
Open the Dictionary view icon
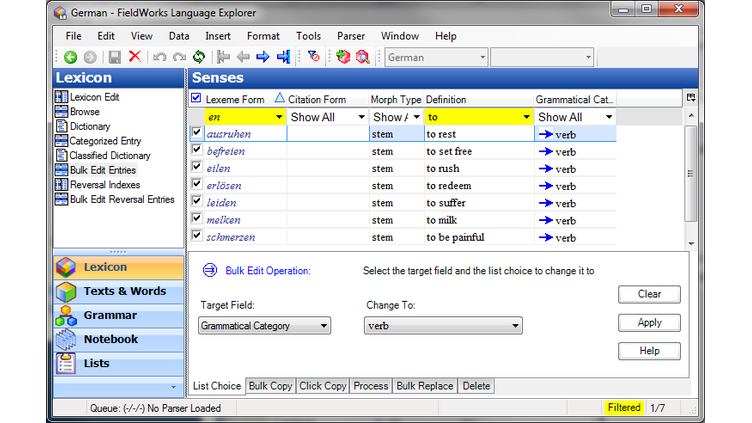[x=61, y=126]
